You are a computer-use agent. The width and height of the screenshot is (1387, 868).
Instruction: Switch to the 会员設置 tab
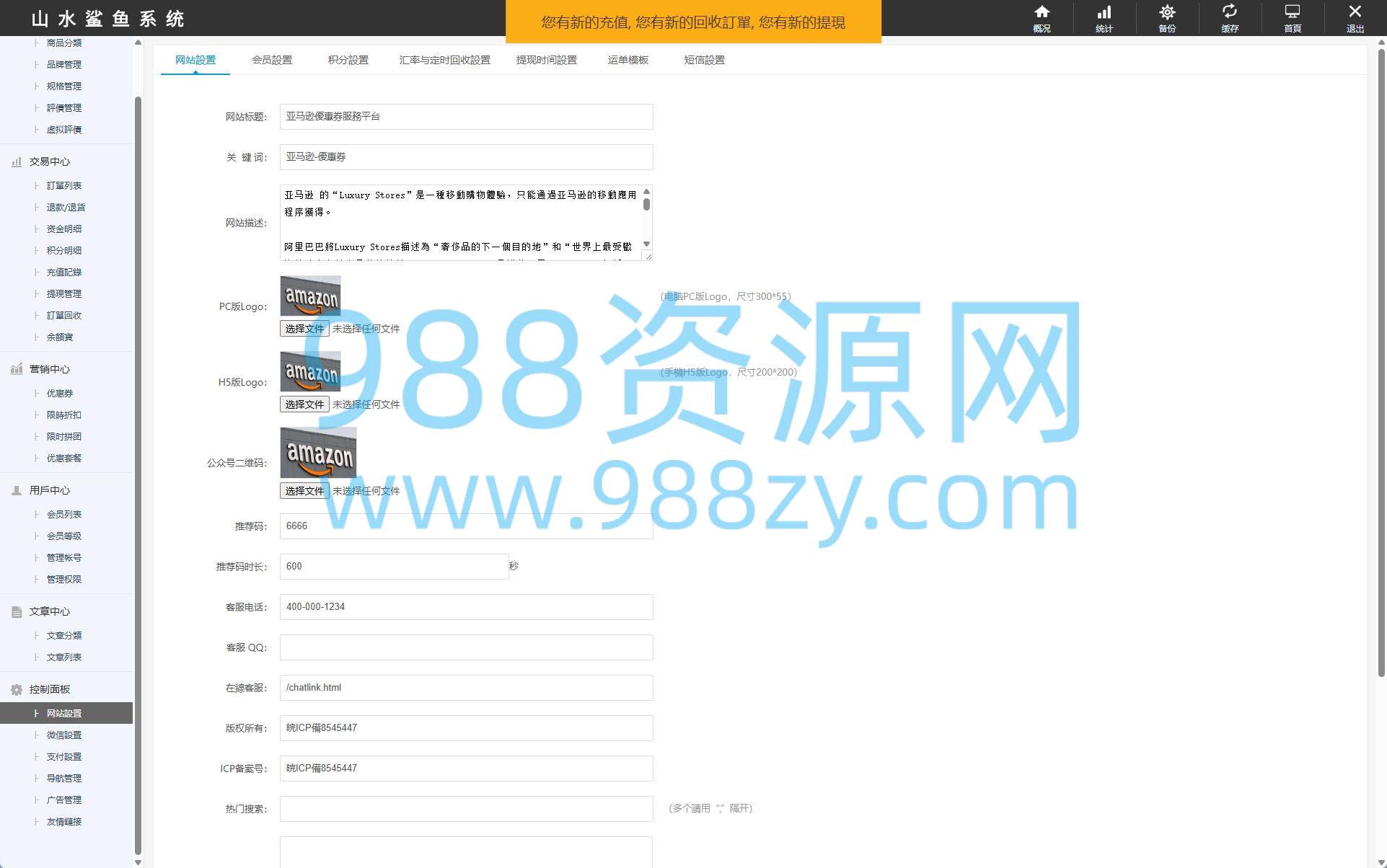[x=272, y=60]
